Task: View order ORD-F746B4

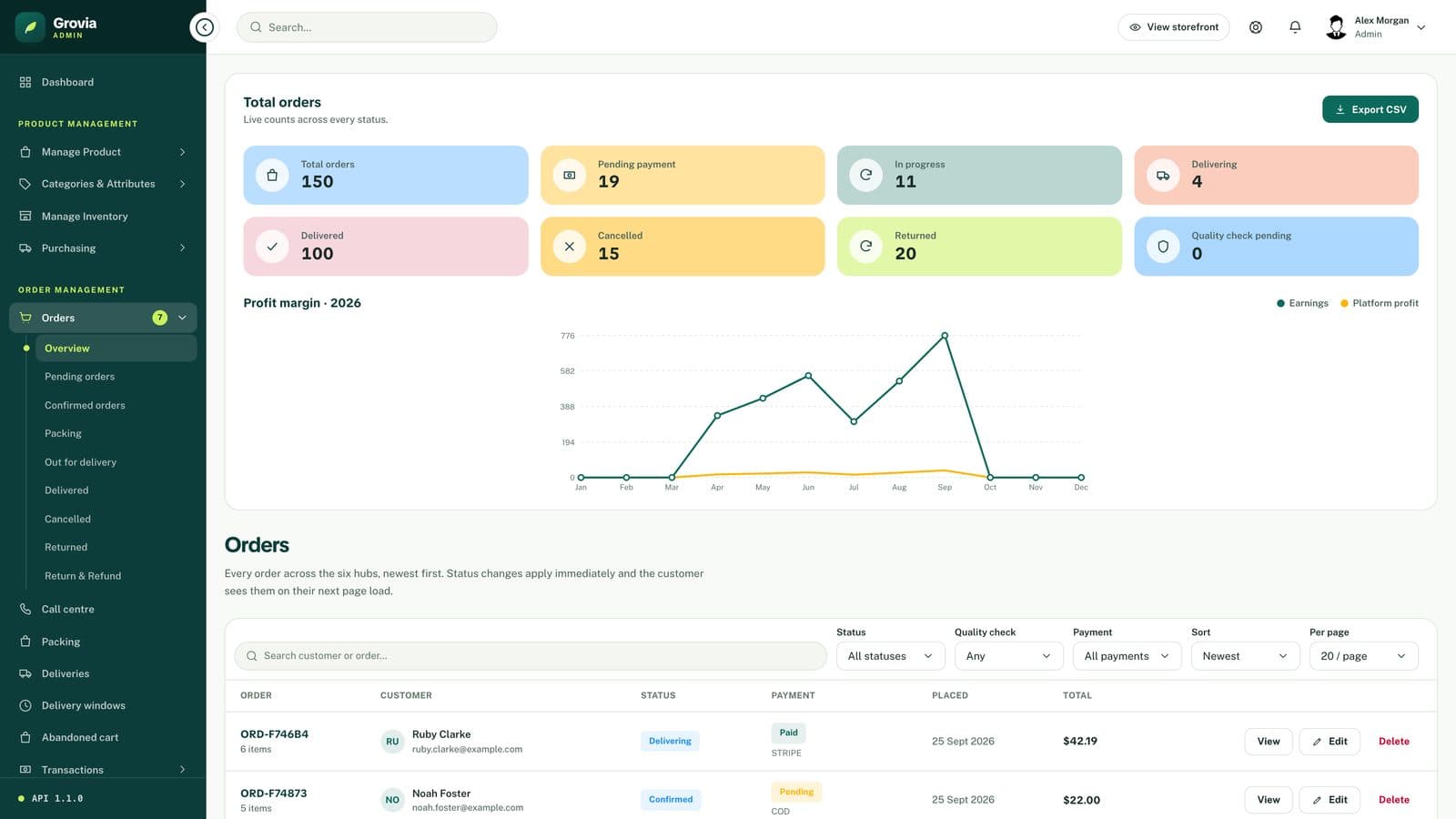Action: [x=1269, y=741]
